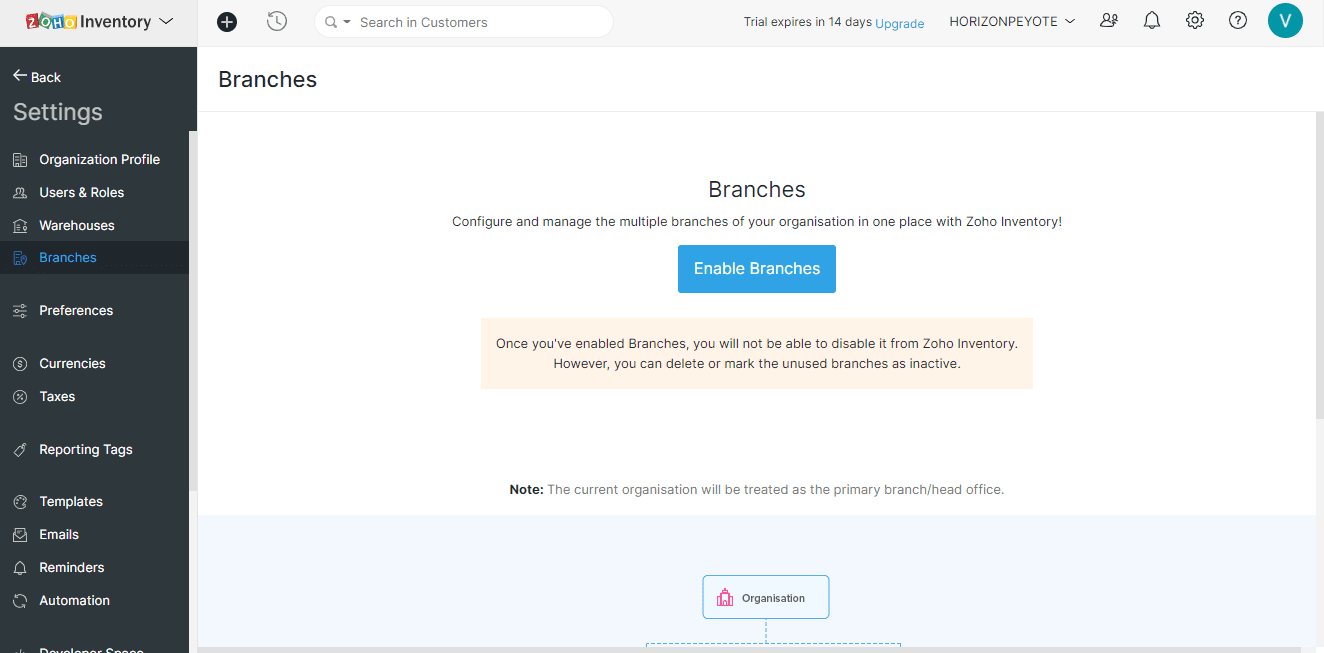This screenshot has height=653, width=1324.
Task: Click the main page vertical scrollbar
Action: 1319,270
